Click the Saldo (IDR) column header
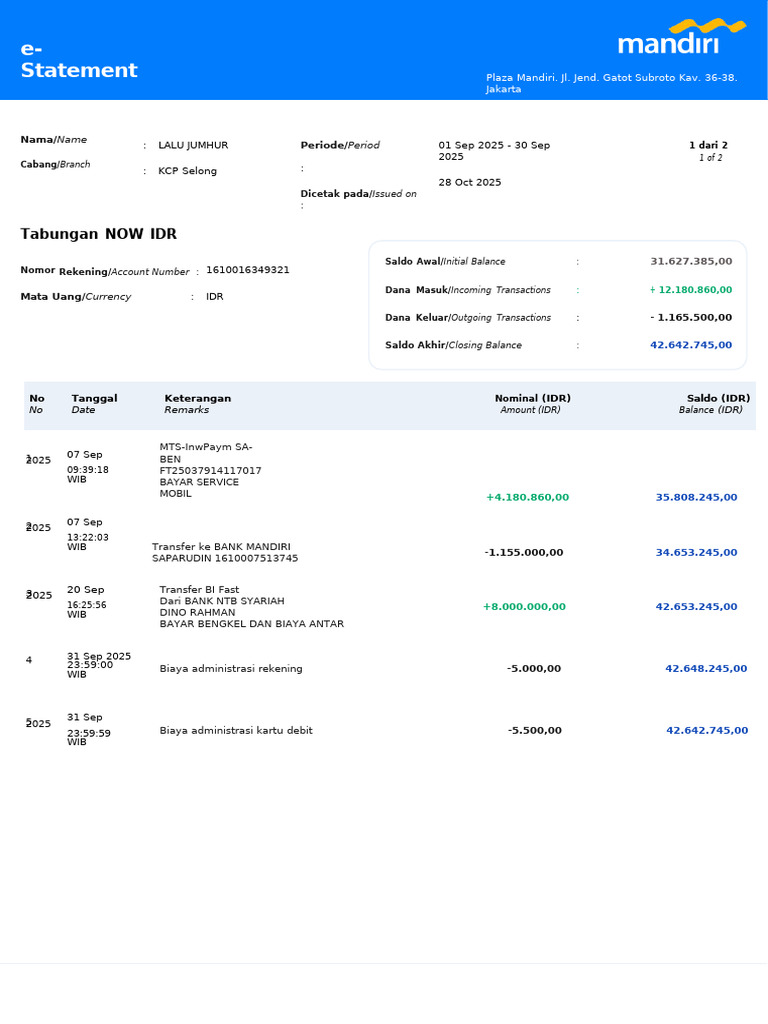Screen dimensions: 768x1024 (718, 398)
